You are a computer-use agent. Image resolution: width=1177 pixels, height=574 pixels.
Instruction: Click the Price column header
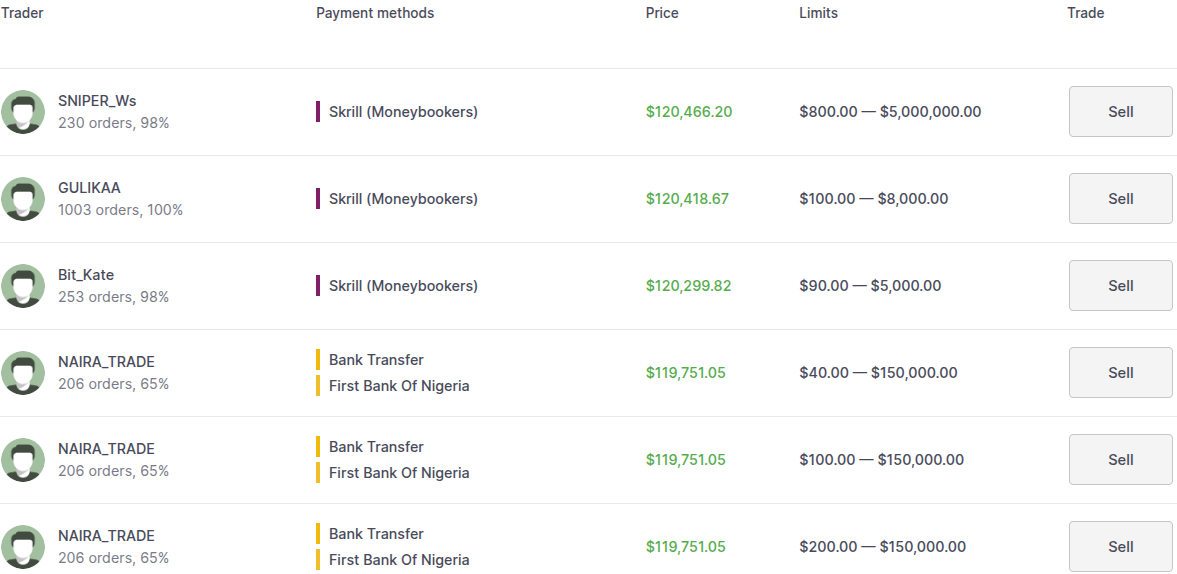662,13
